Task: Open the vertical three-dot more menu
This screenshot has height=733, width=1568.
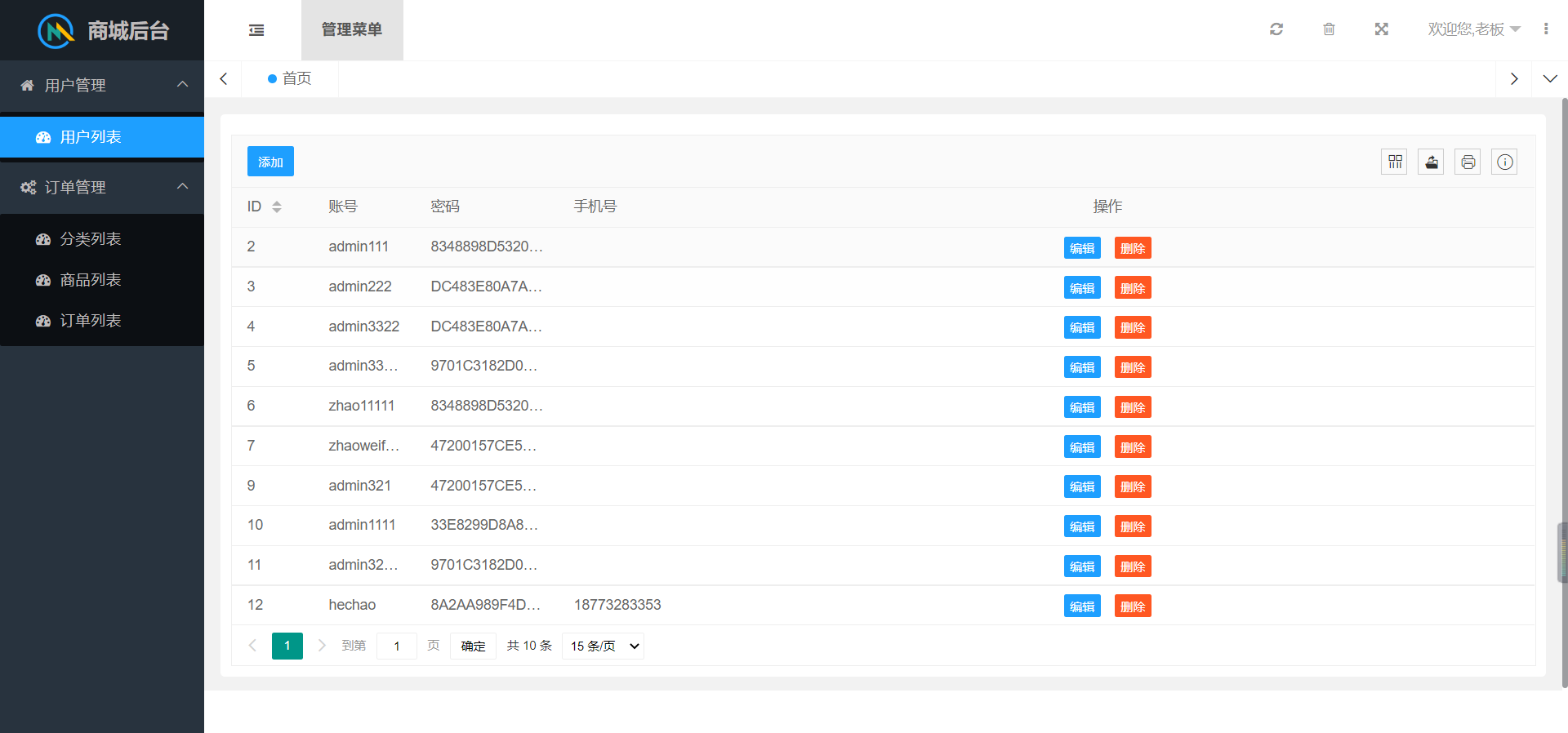Action: pyautogui.click(x=1546, y=29)
